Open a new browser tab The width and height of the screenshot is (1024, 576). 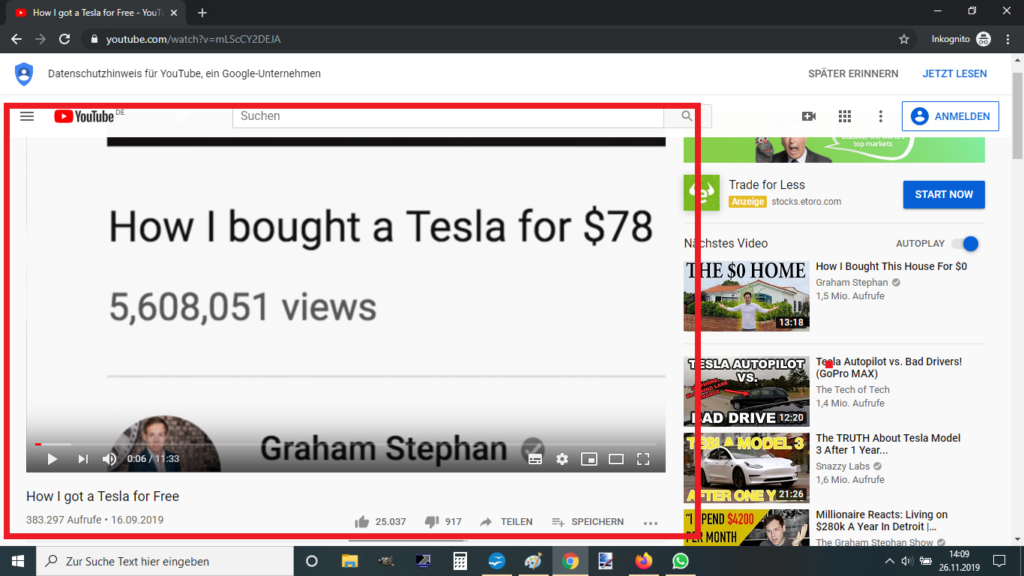pyautogui.click(x=202, y=12)
